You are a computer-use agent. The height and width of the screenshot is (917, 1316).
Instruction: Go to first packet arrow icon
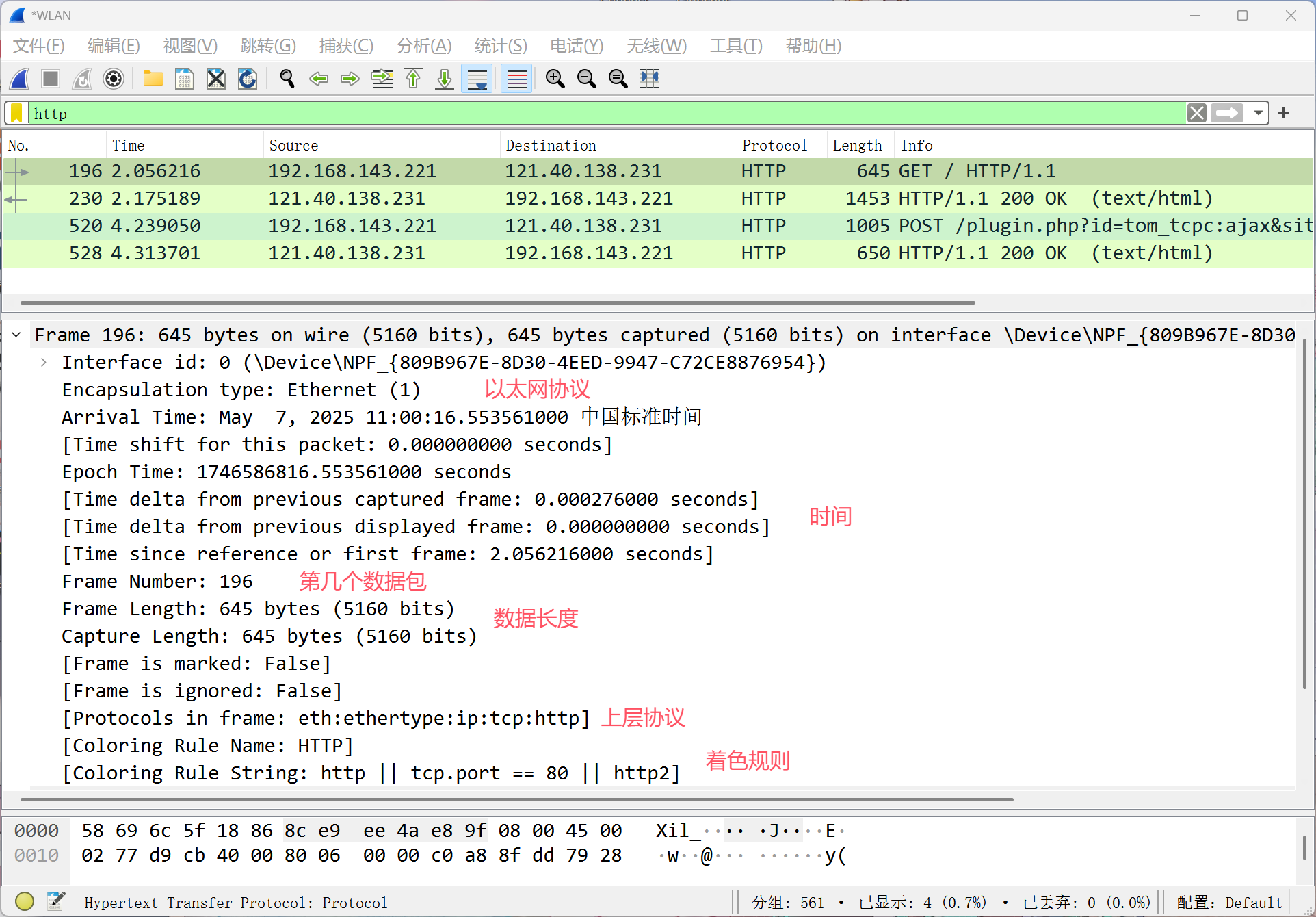pos(413,79)
